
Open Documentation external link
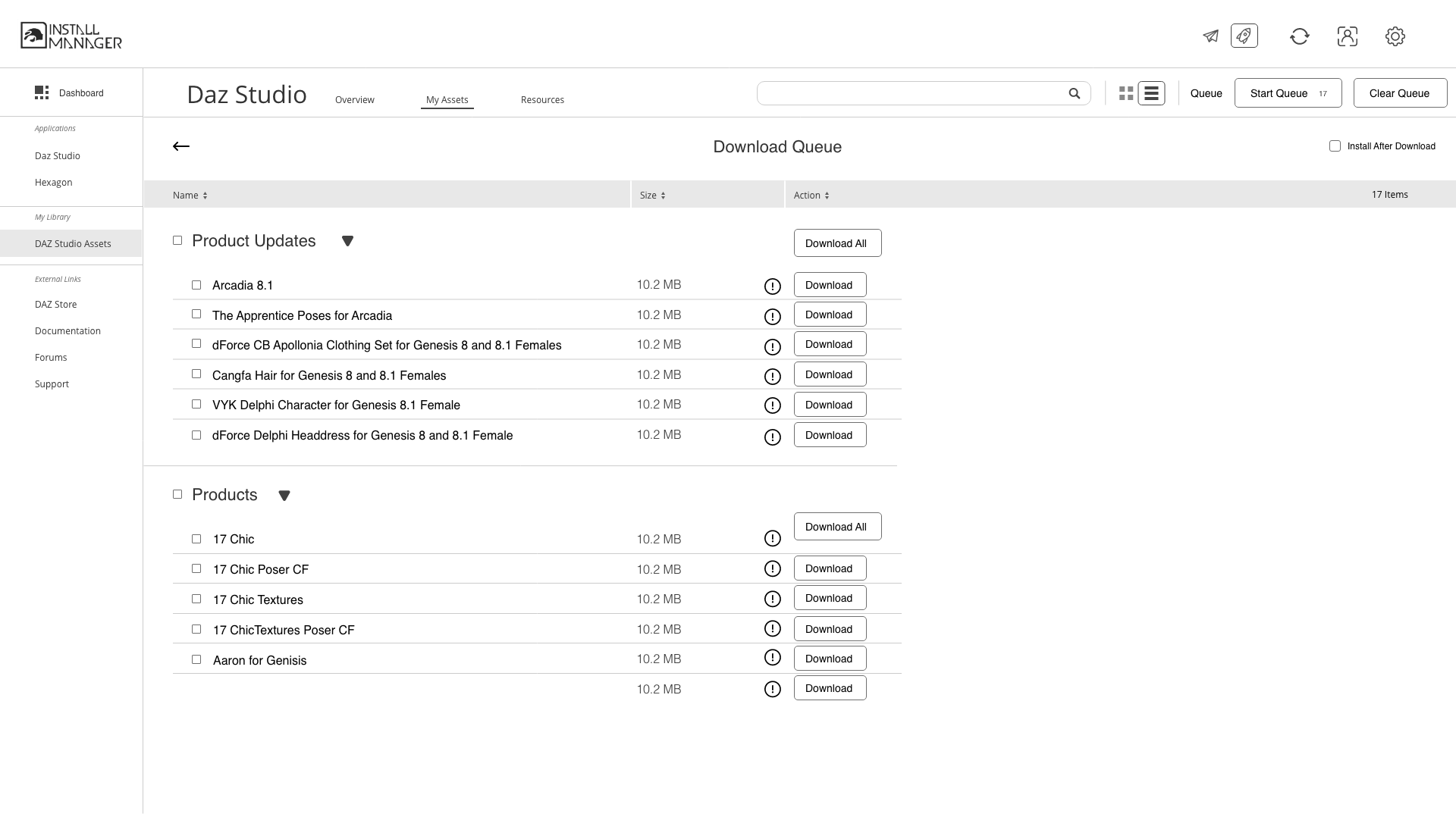click(x=67, y=330)
